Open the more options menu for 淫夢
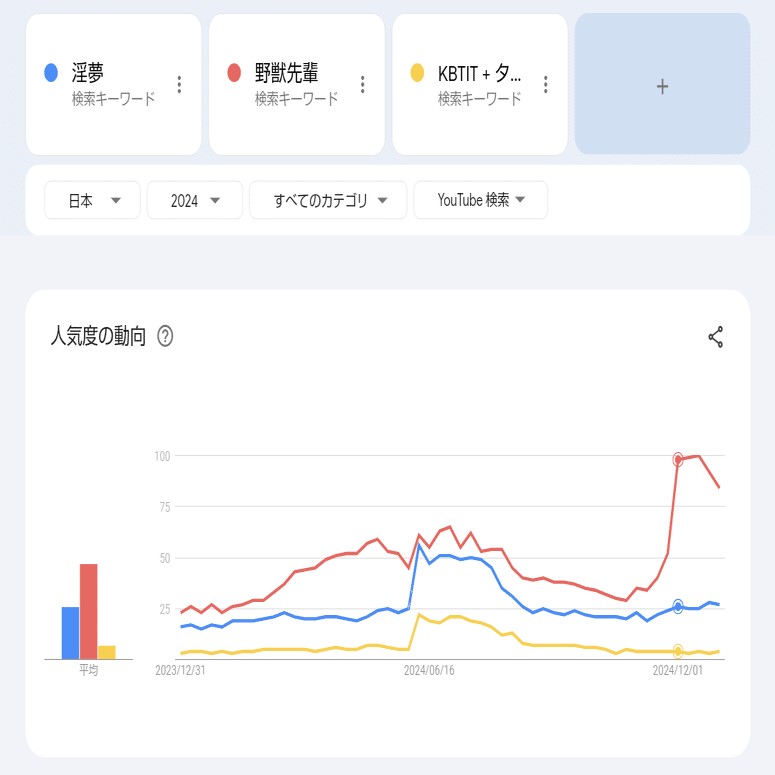 pos(179,85)
